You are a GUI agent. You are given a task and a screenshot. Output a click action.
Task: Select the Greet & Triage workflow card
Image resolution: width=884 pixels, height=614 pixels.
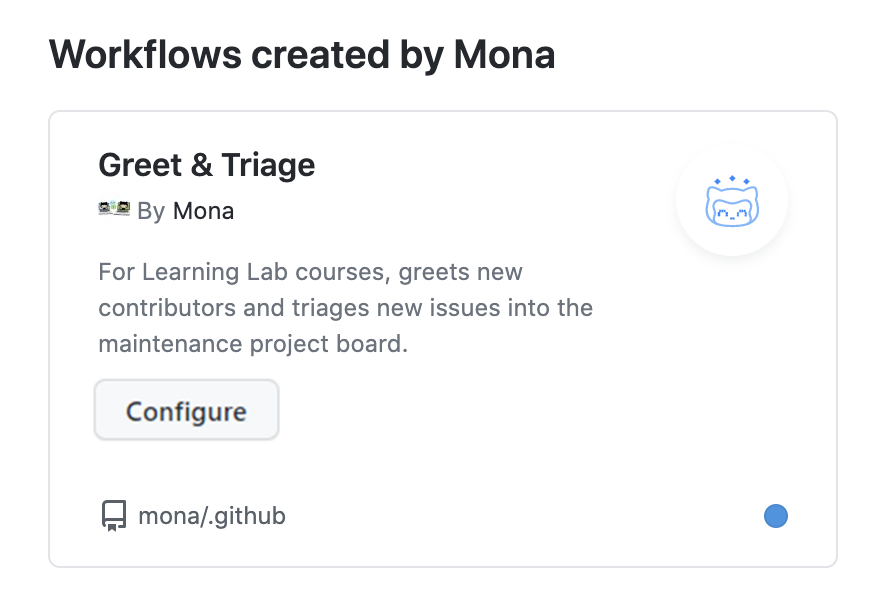[442, 337]
